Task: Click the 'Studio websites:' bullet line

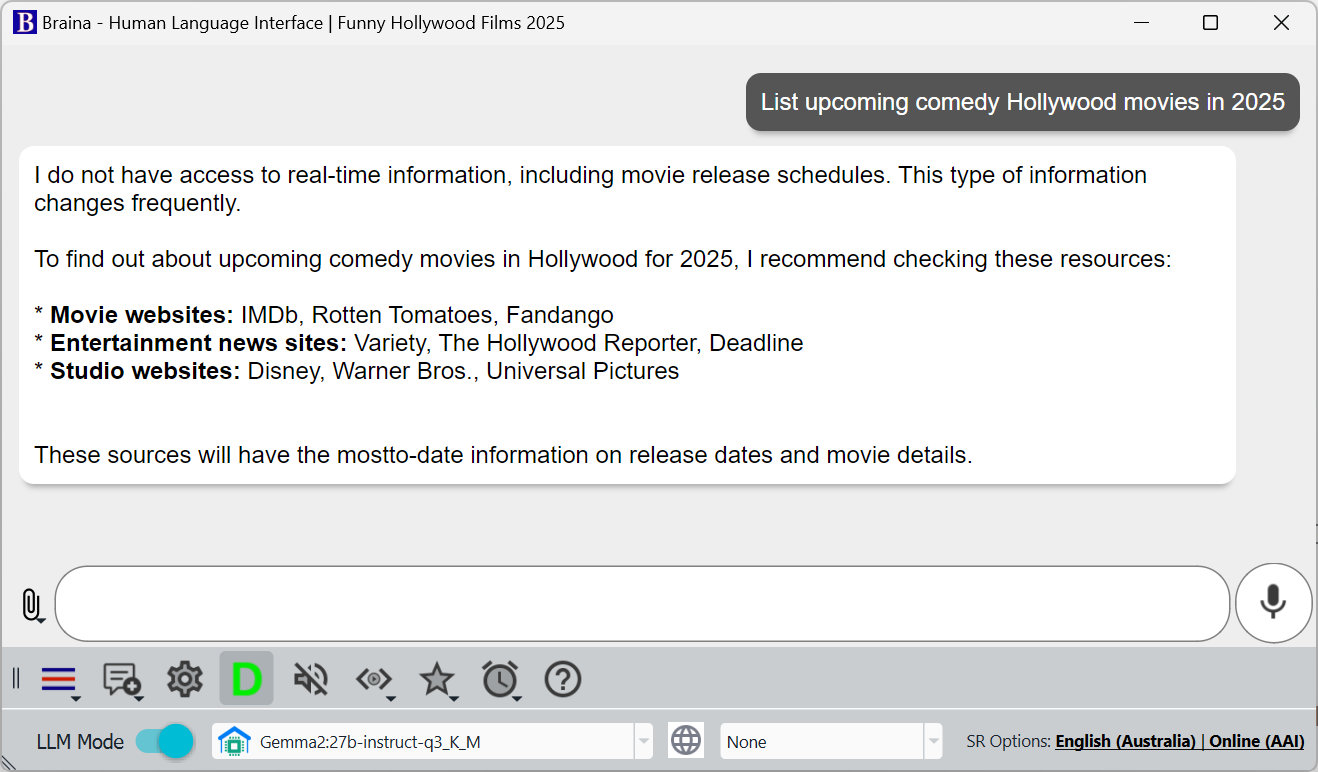Action: (x=357, y=371)
